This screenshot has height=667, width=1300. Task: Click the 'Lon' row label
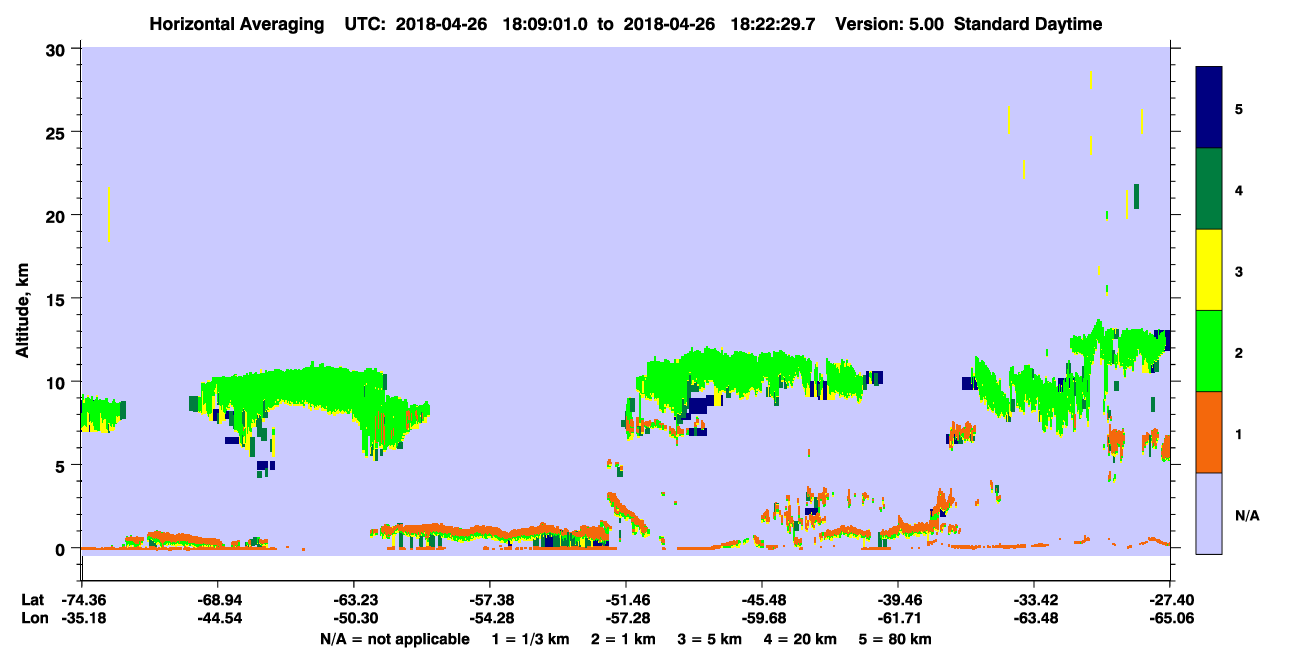[34, 618]
